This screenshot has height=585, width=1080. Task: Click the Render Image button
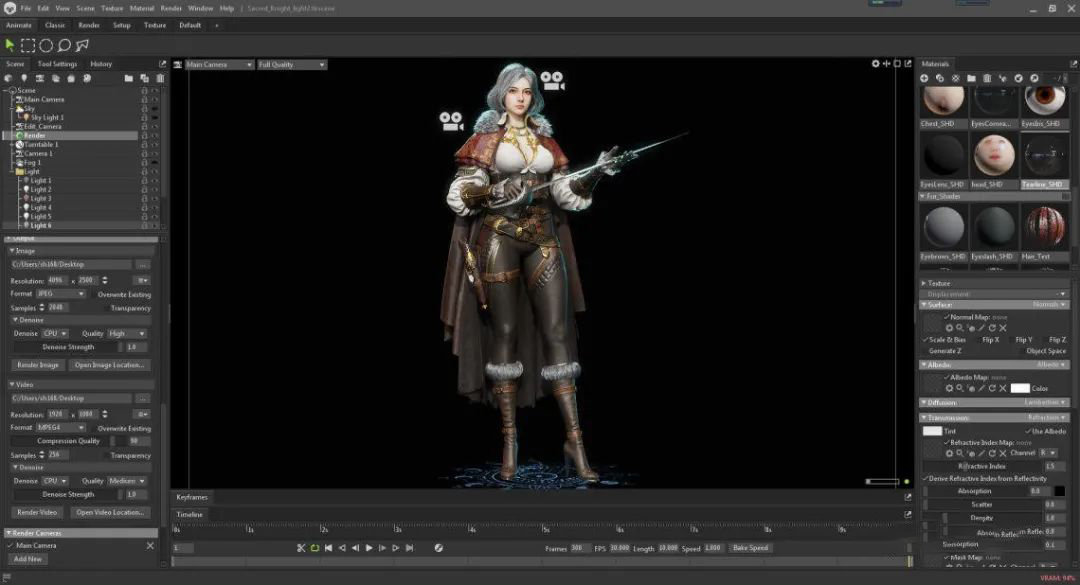[38, 365]
